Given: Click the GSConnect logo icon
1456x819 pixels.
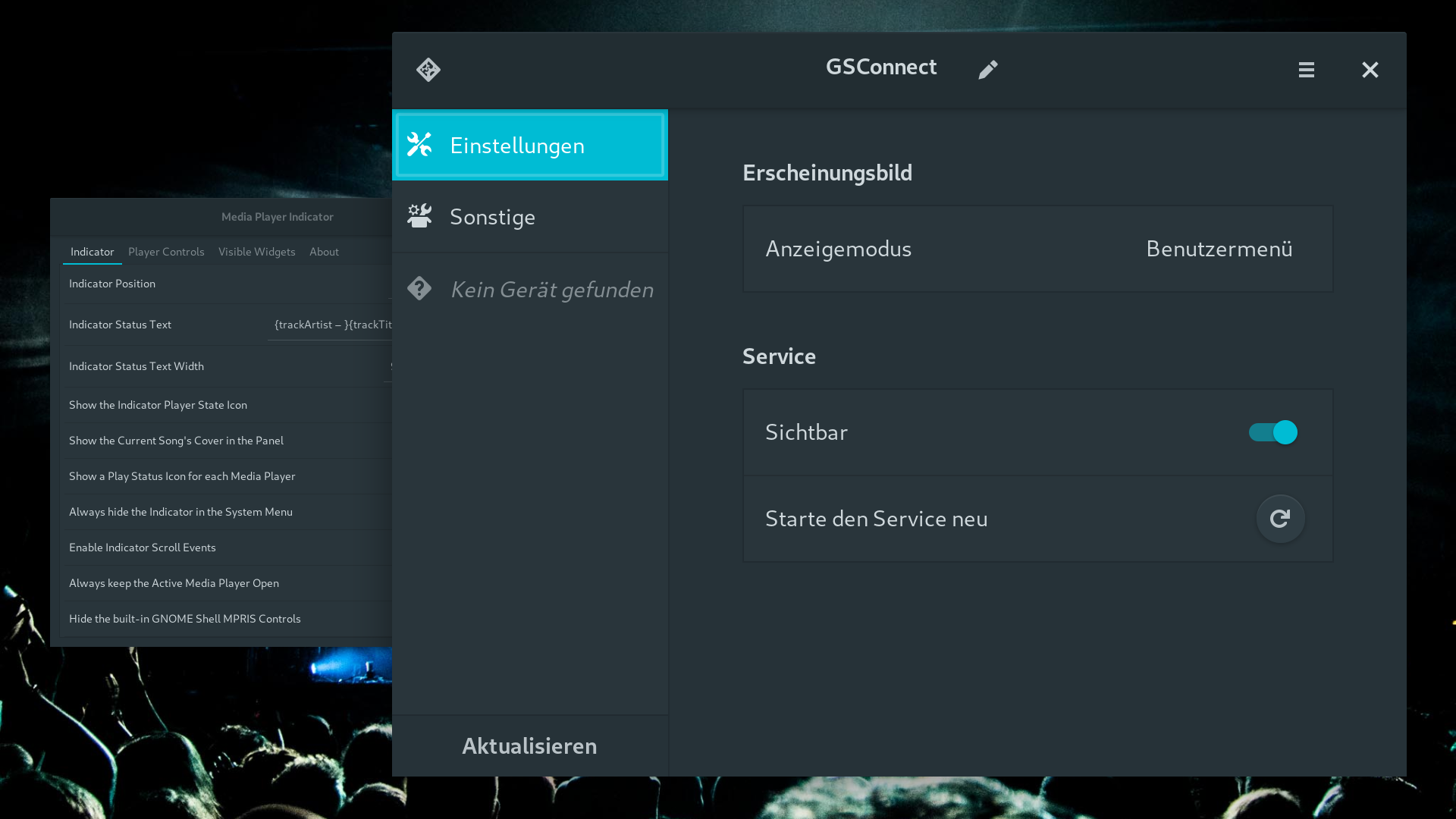Looking at the screenshot, I should [x=428, y=70].
